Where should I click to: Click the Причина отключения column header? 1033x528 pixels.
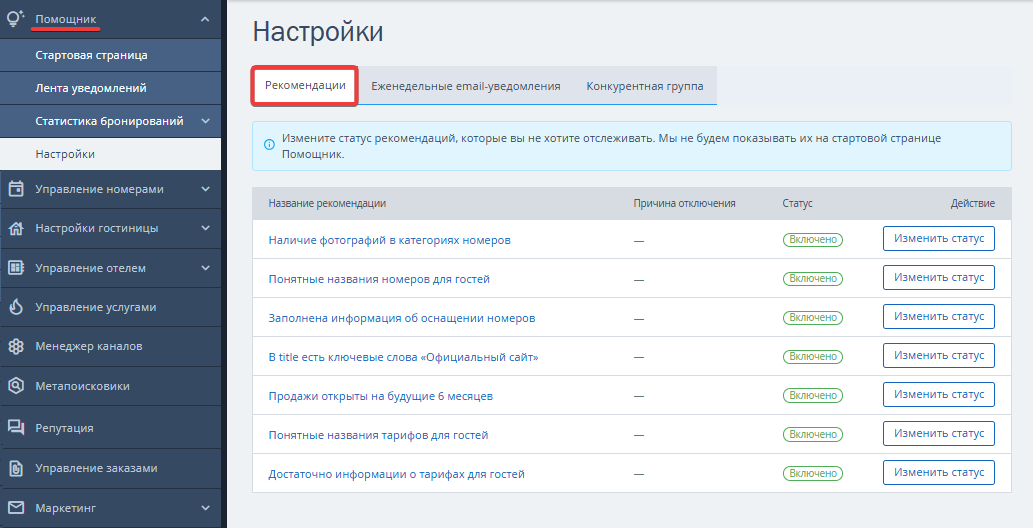684,203
